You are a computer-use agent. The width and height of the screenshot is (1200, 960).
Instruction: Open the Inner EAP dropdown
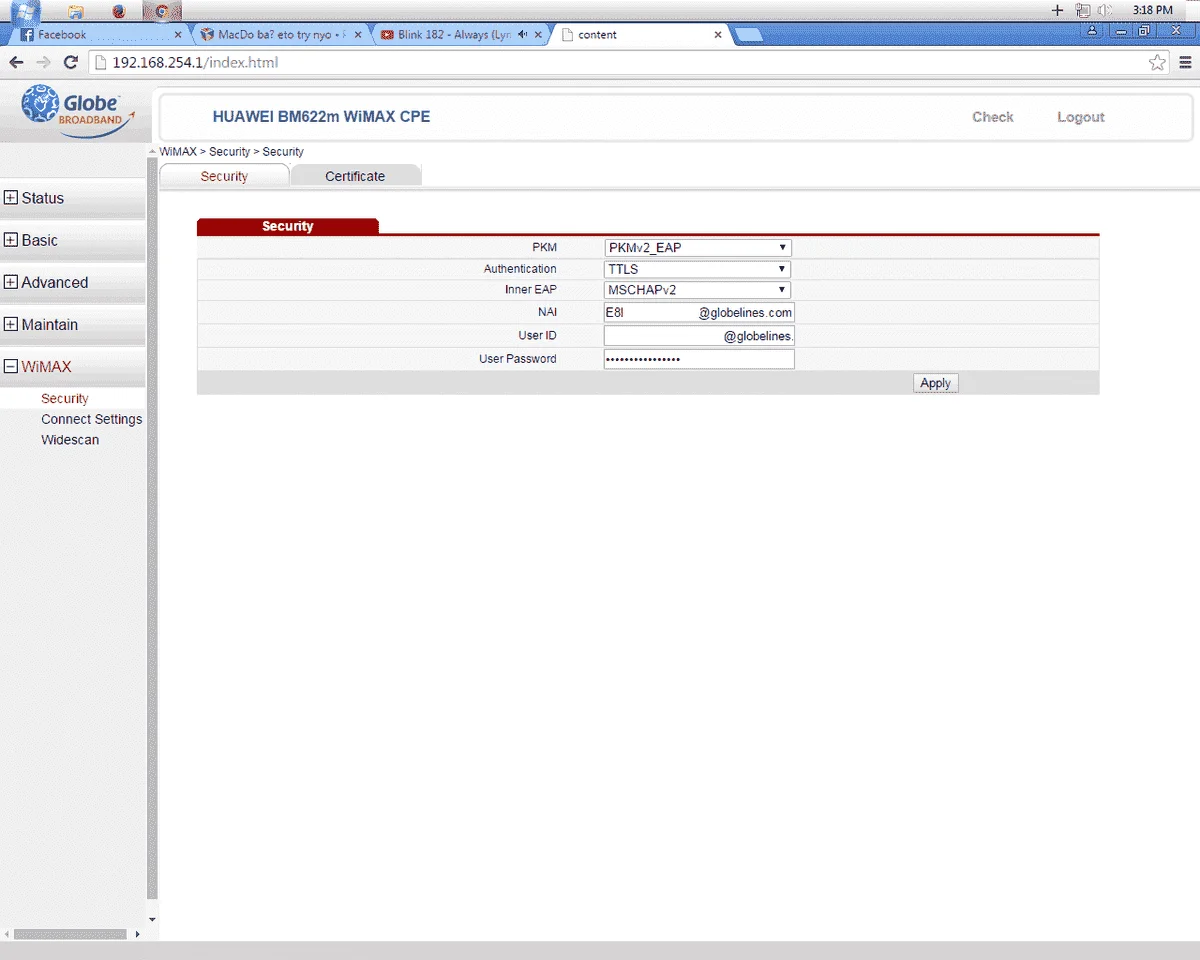[698, 290]
